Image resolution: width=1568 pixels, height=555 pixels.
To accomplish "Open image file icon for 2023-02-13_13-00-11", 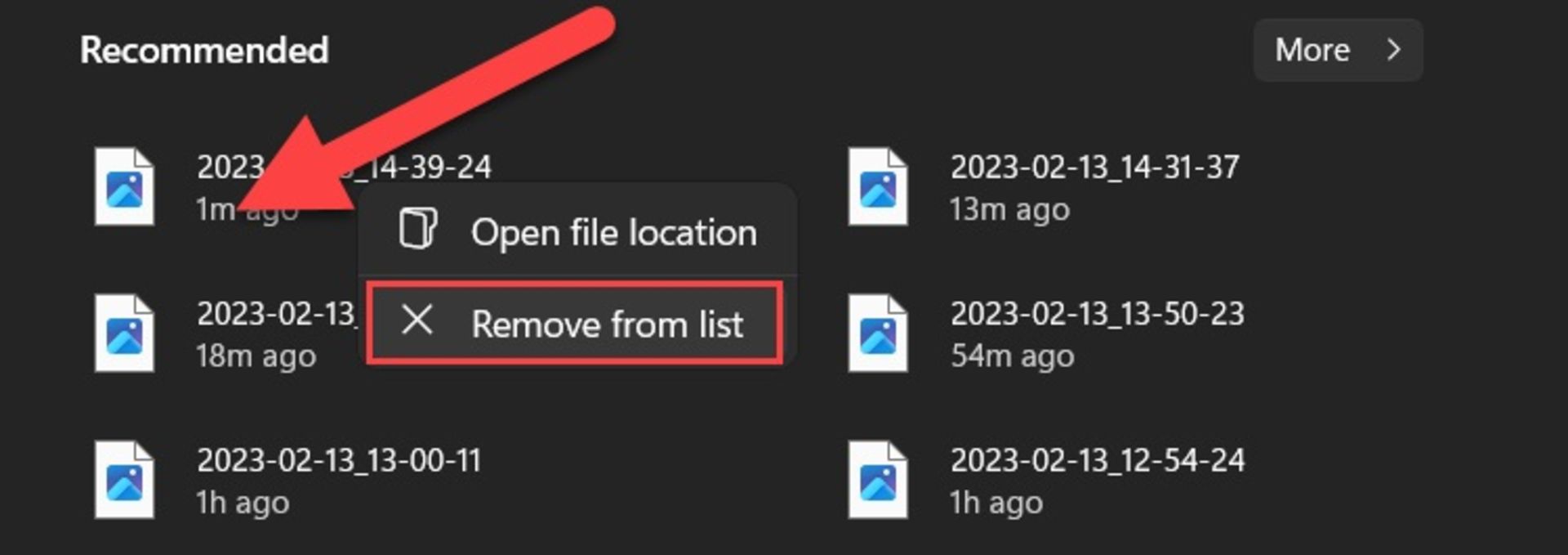I will [124, 480].
